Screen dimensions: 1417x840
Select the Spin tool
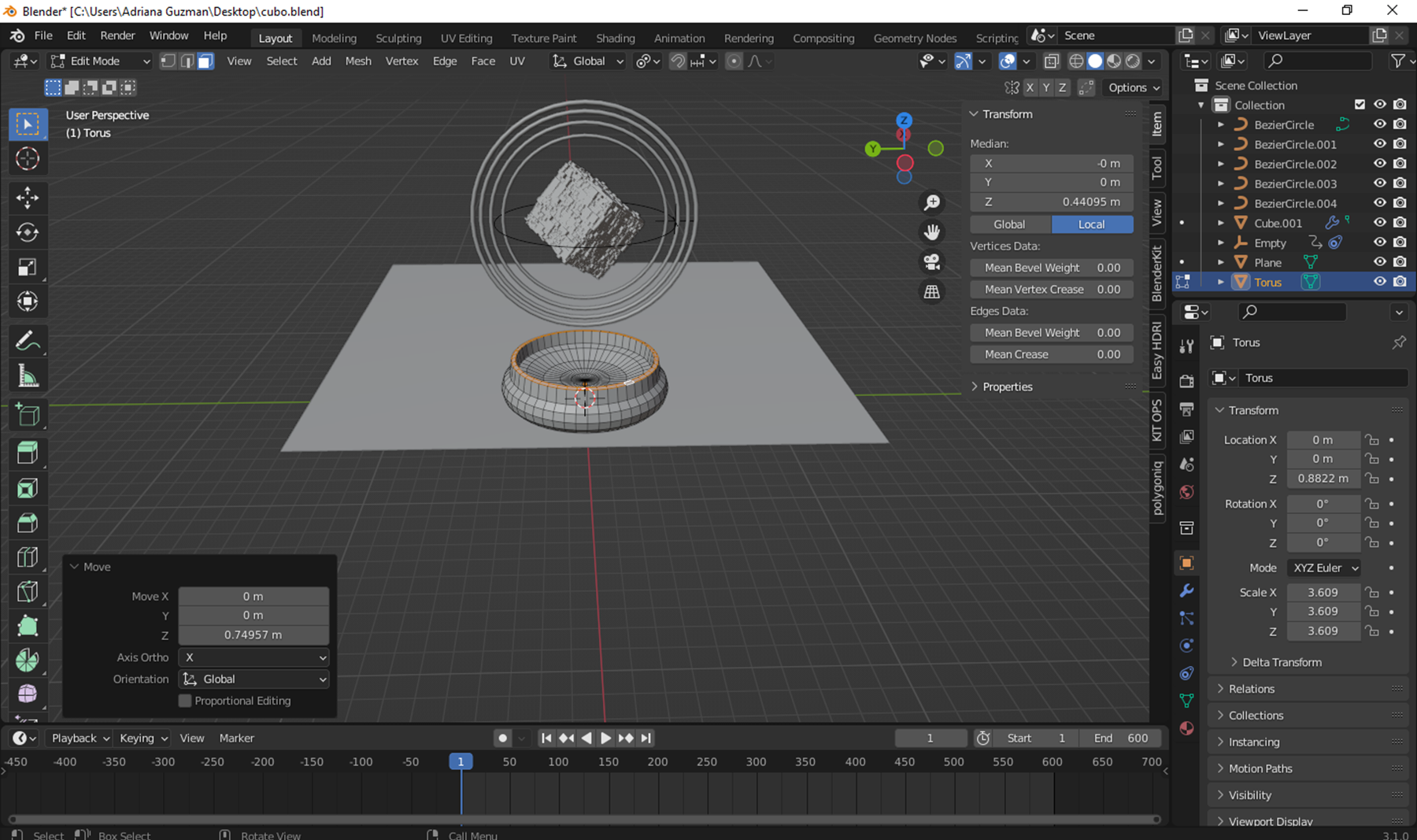(x=28, y=661)
